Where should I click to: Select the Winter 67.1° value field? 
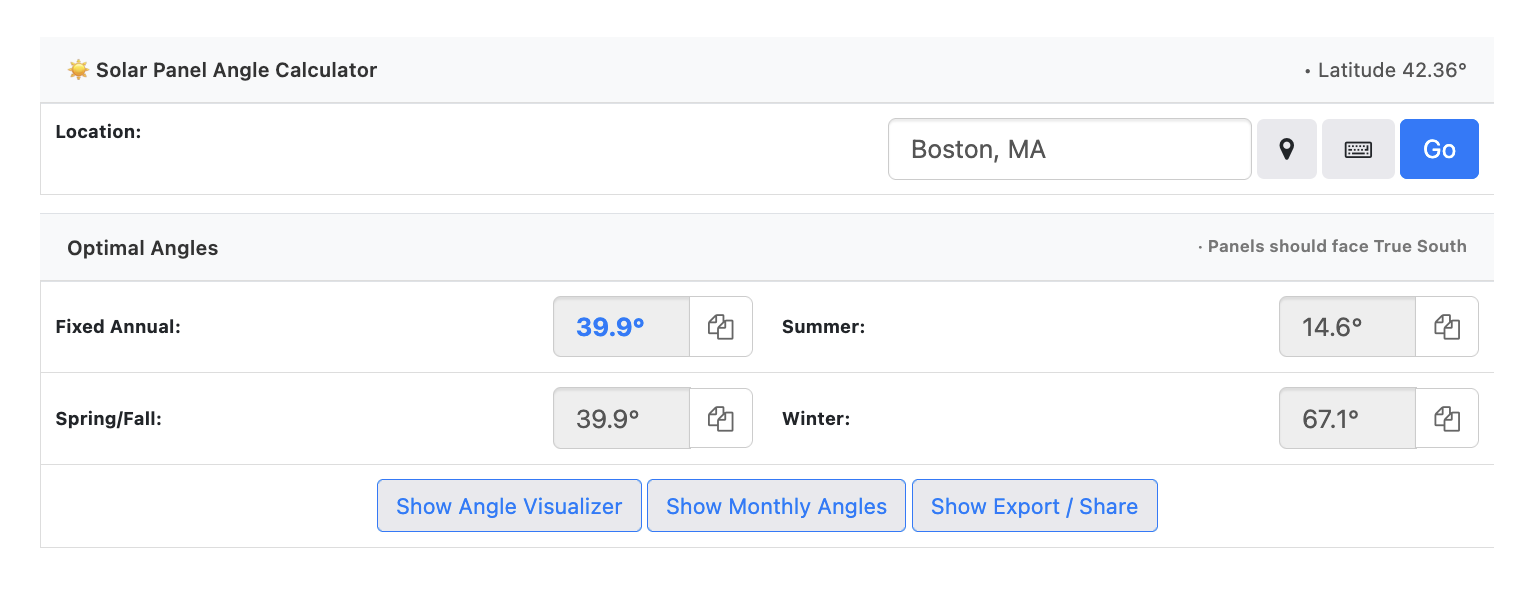click(x=1347, y=419)
